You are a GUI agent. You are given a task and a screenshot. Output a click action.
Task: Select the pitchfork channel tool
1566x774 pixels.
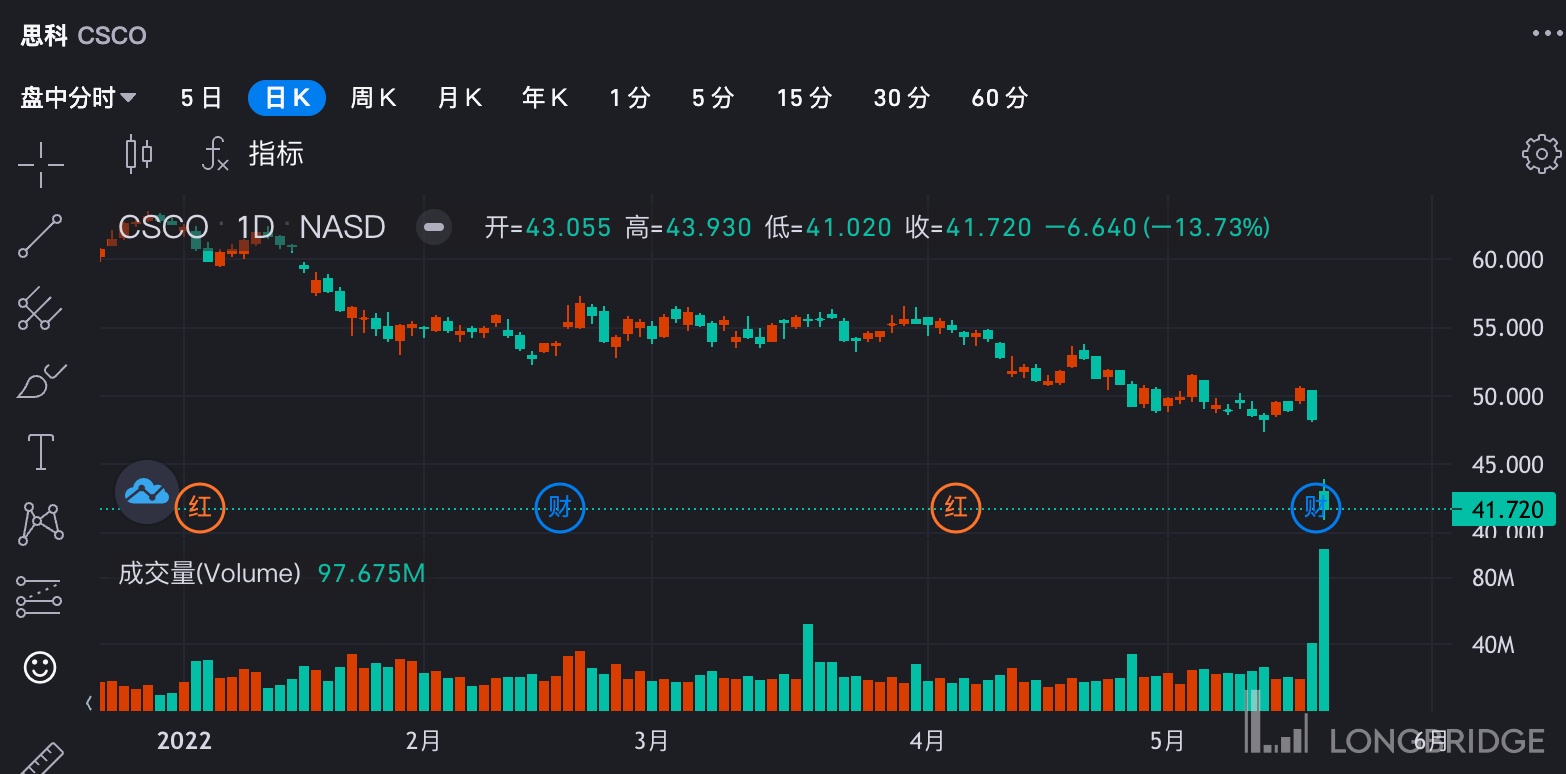[41, 309]
